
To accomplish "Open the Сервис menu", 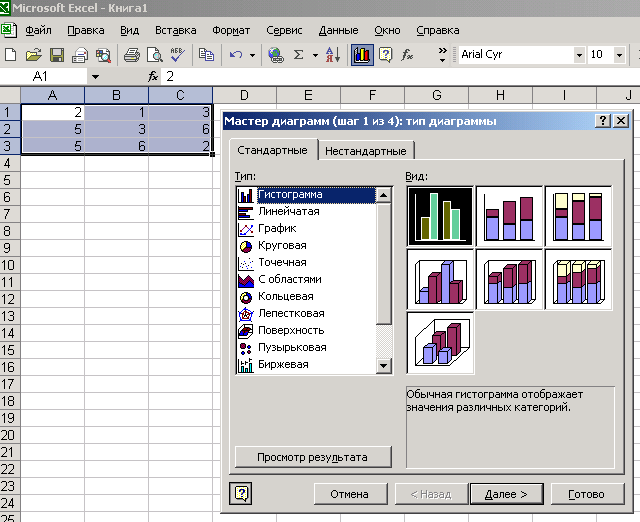I will click(x=284, y=31).
